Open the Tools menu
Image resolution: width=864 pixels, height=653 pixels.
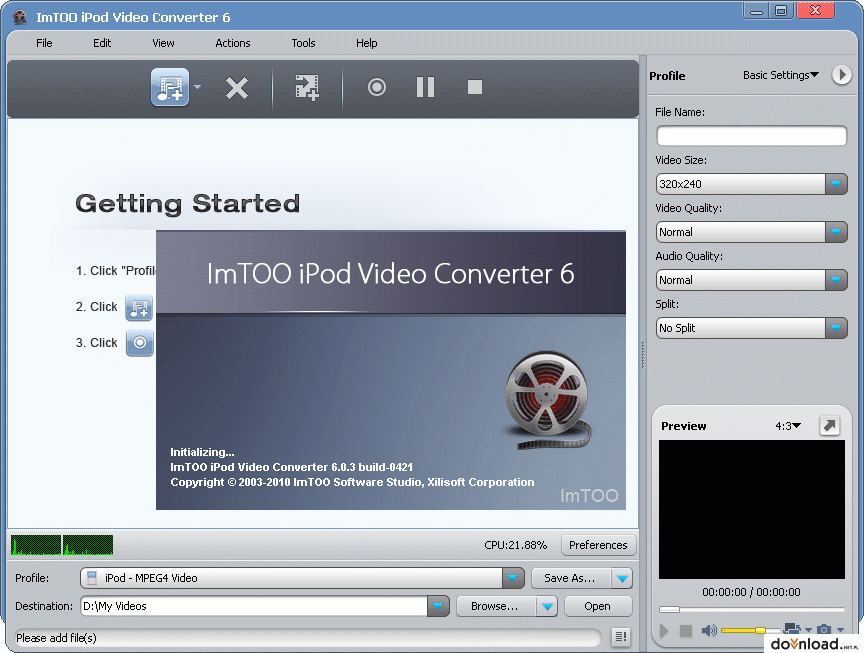[303, 43]
